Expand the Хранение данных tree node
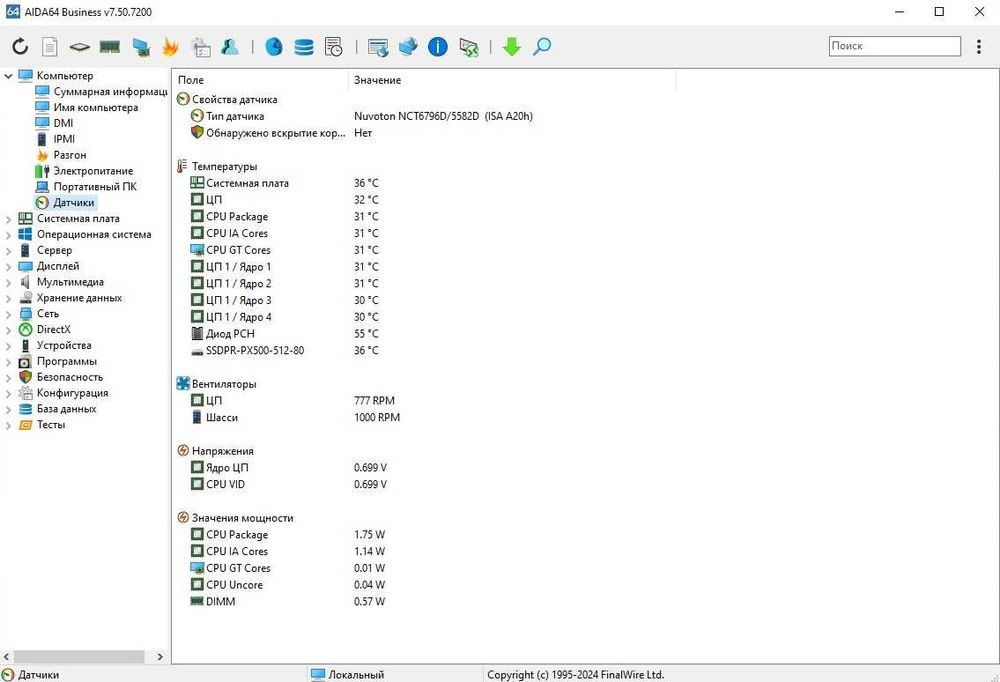The image size is (1000, 682). [8, 298]
